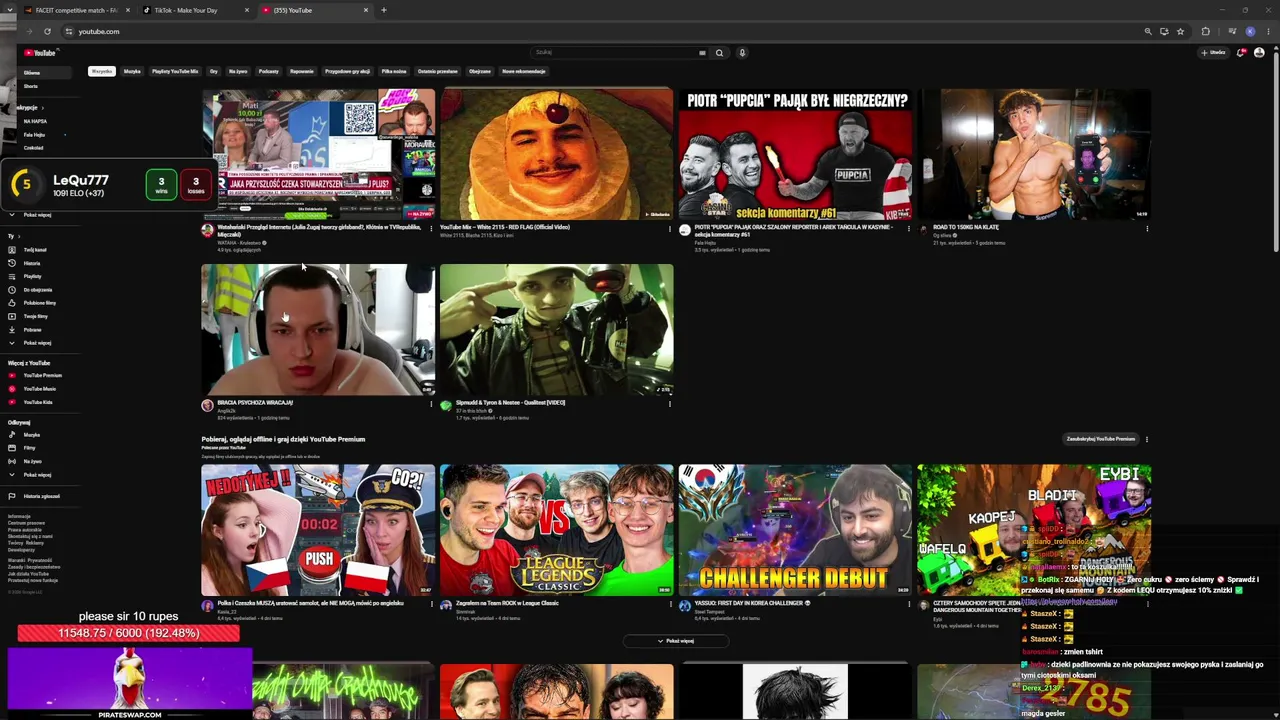Expand Pokaż więcej below Pobrane
The image size is (1280, 720).
click(x=37, y=343)
